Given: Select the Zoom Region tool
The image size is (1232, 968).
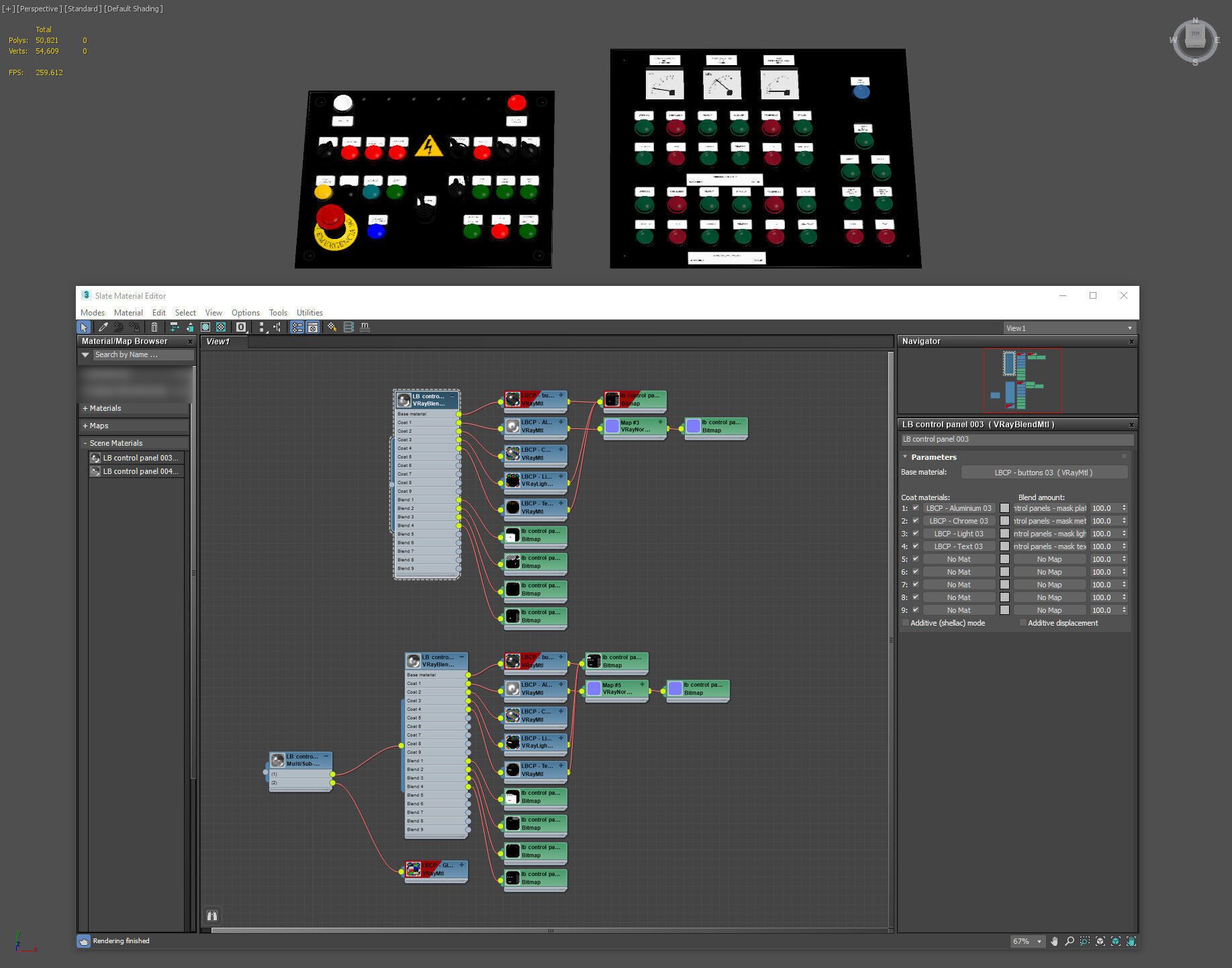Looking at the screenshot, I should pyautogui.click(x=1085, y=941).
